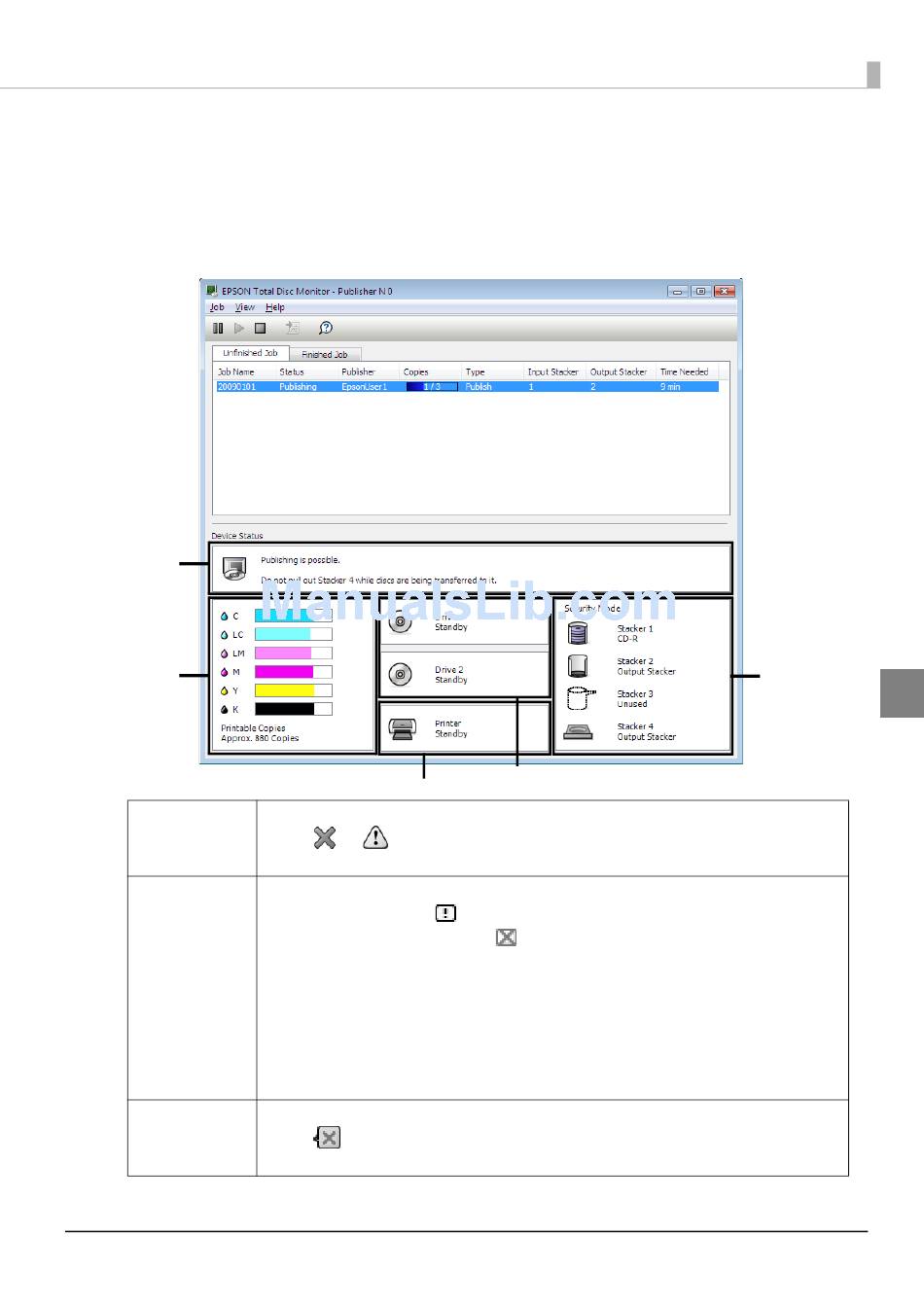Click the Input Stacker column header
The width and height of the screenshot is (924, 1307).
(552, 372)
